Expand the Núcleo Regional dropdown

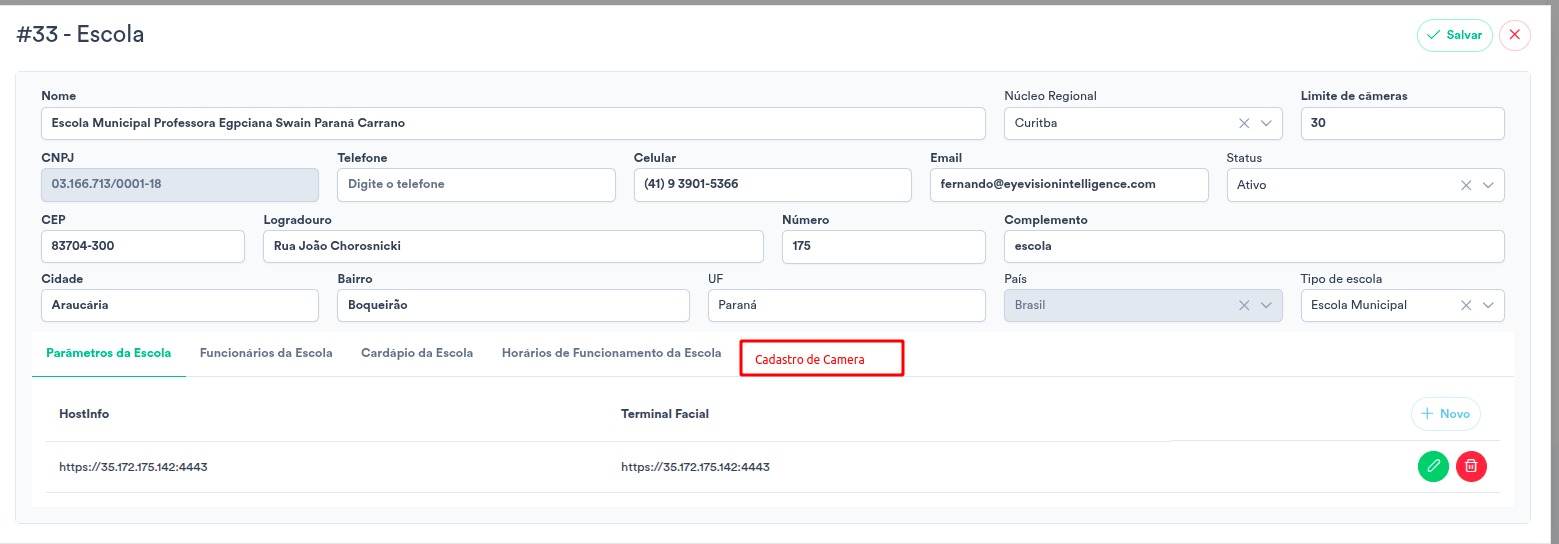click(1267, 123)
